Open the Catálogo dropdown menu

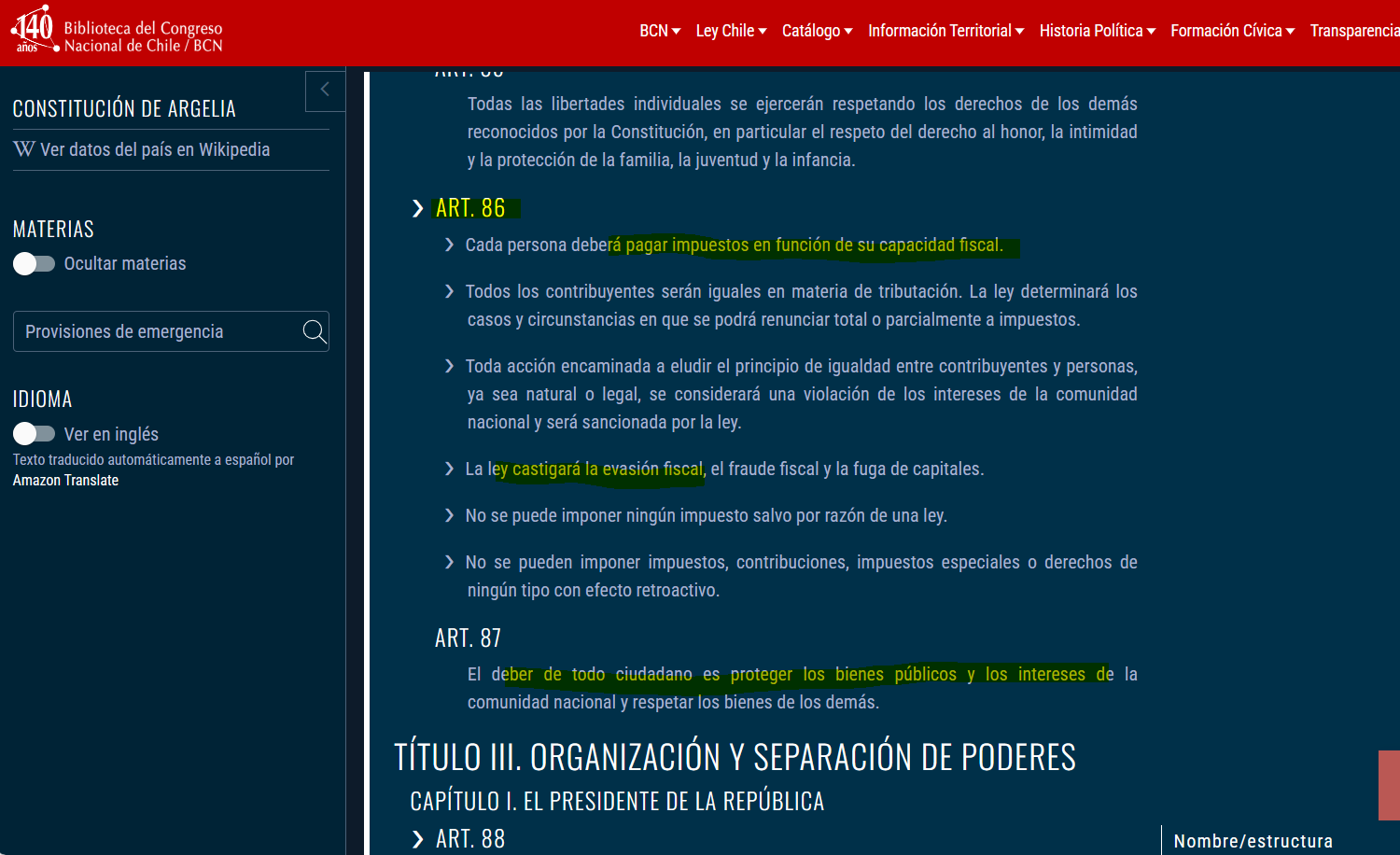pos(817,31)
